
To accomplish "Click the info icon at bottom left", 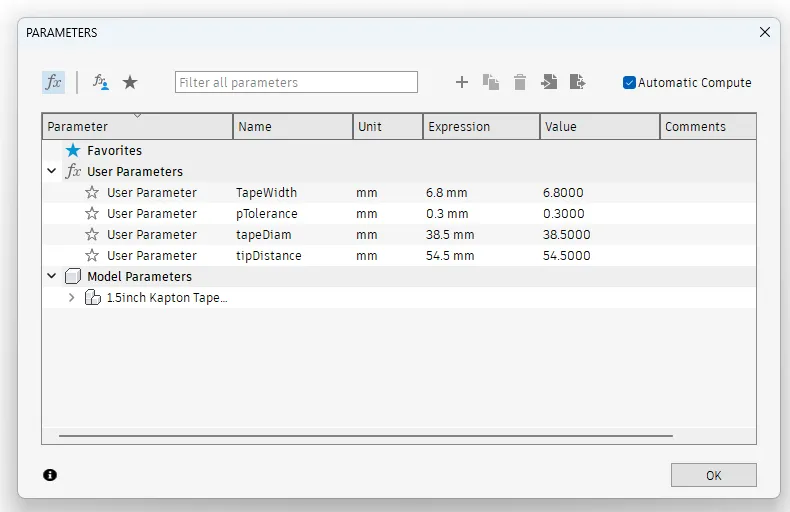I will tap(50, 475).
